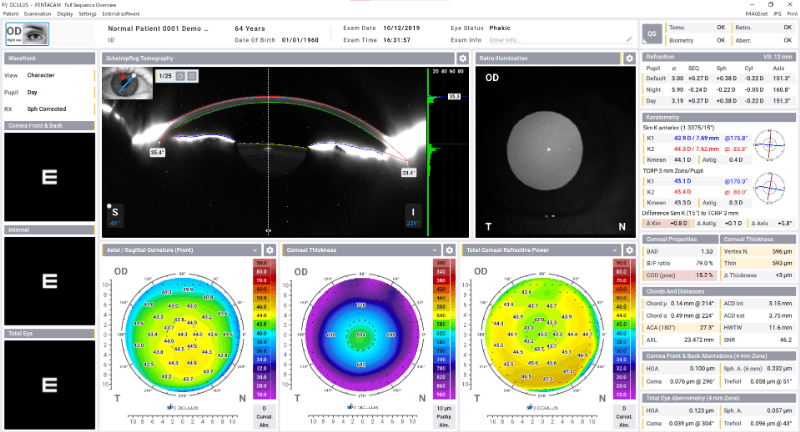Select the Night pupil refraction row
Screen dimensions: 800x432
coord(718,90)
